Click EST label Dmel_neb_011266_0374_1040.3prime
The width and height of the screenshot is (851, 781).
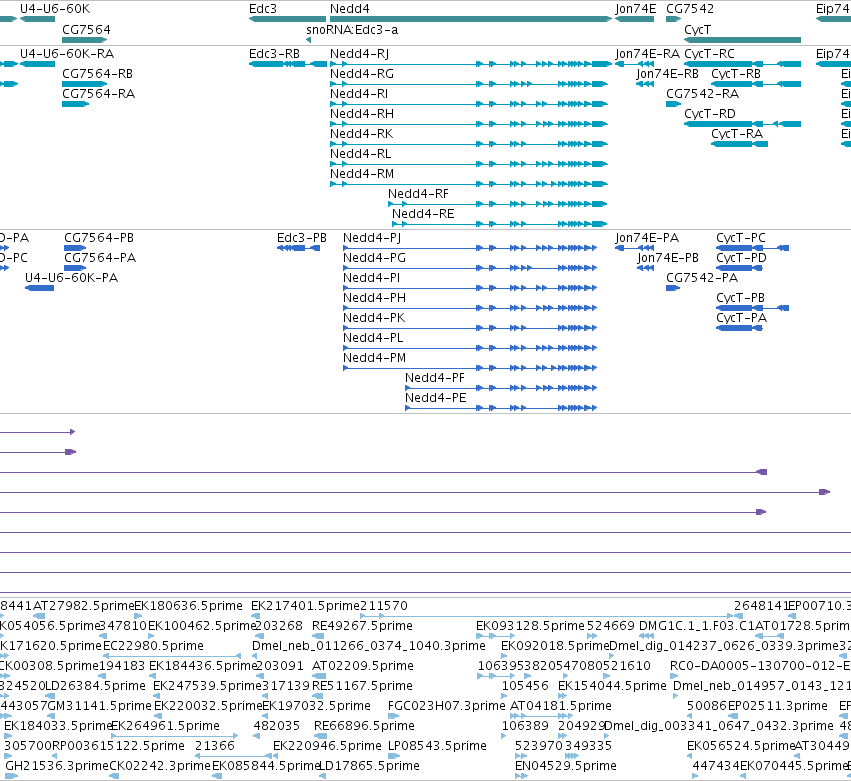point(369,646)
